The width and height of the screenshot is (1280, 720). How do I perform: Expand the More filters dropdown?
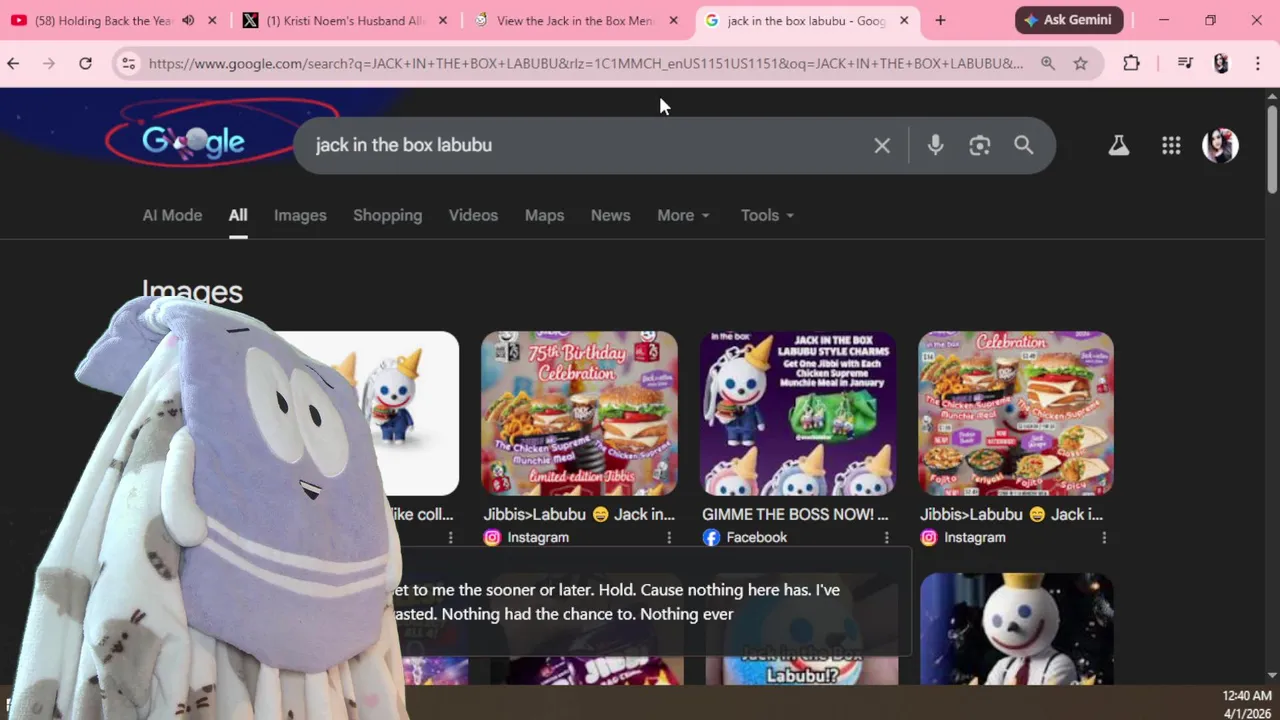pos(683,215)
